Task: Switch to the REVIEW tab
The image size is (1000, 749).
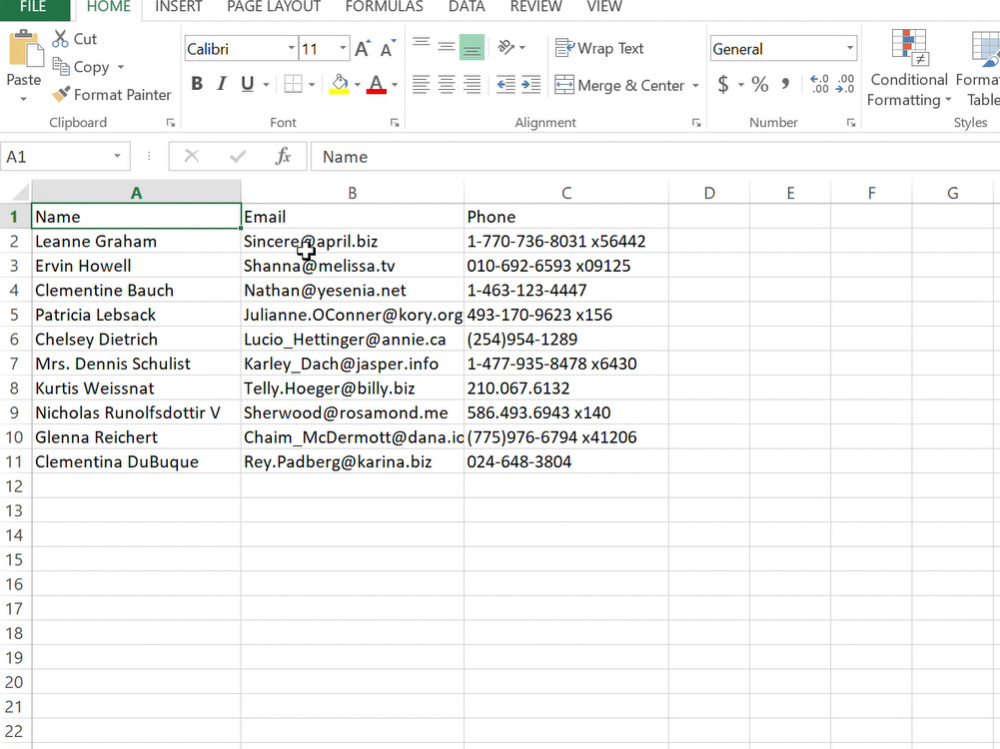Action: 536,7
